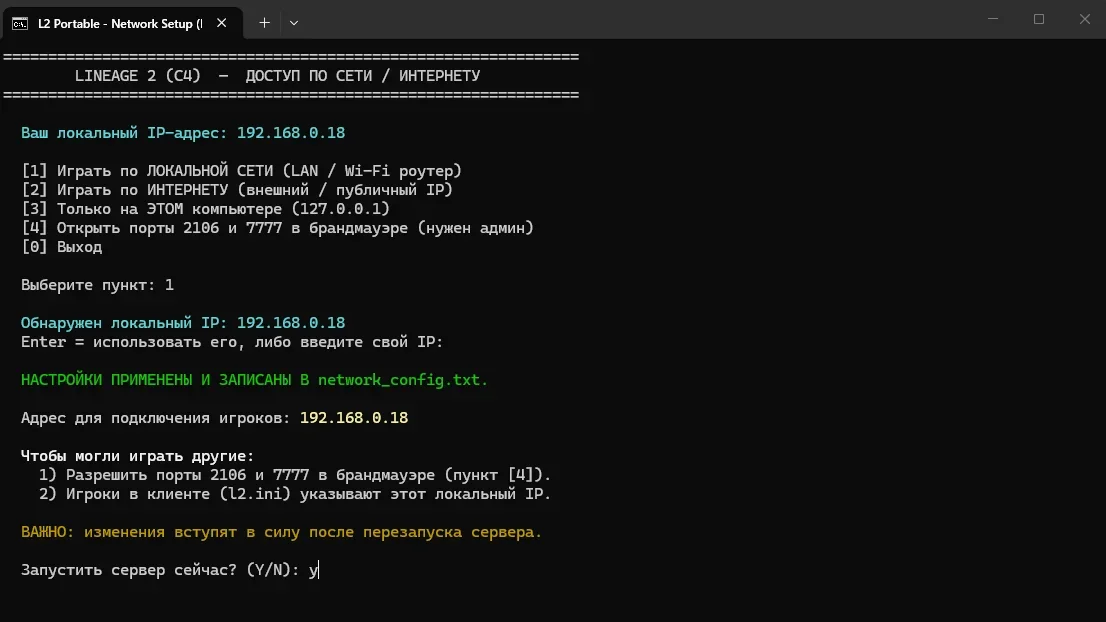Screen dimensions: 1106x622
Task: Click the line 'Обнаружен локальный IP: 192.168.0.18'
Action: coord(183,323)
